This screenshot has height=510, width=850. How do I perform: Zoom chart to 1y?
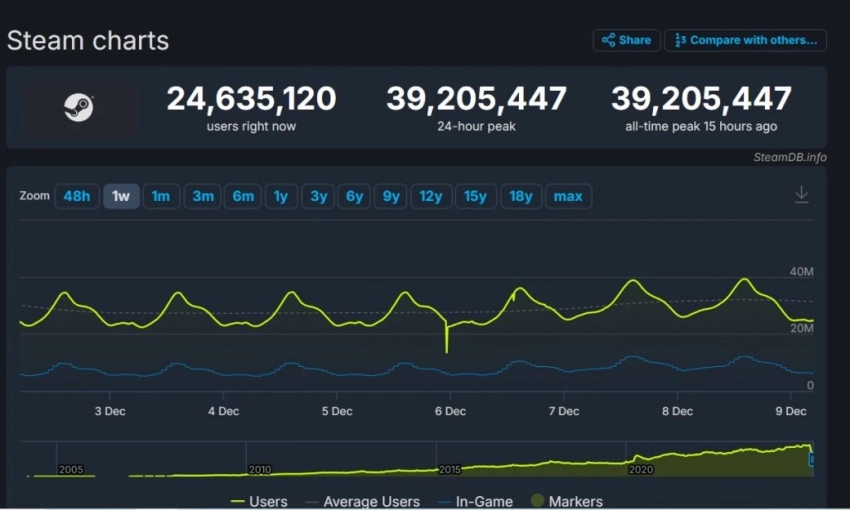click(281, 196)
